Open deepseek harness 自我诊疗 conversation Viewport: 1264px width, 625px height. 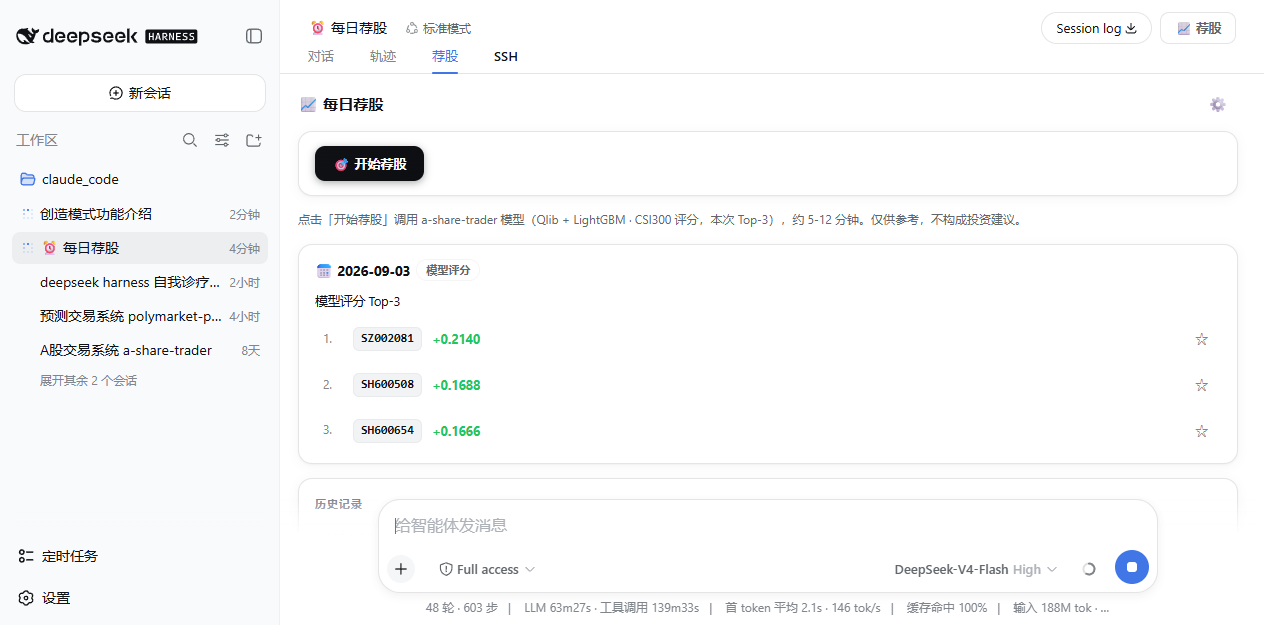coord(140,282)
